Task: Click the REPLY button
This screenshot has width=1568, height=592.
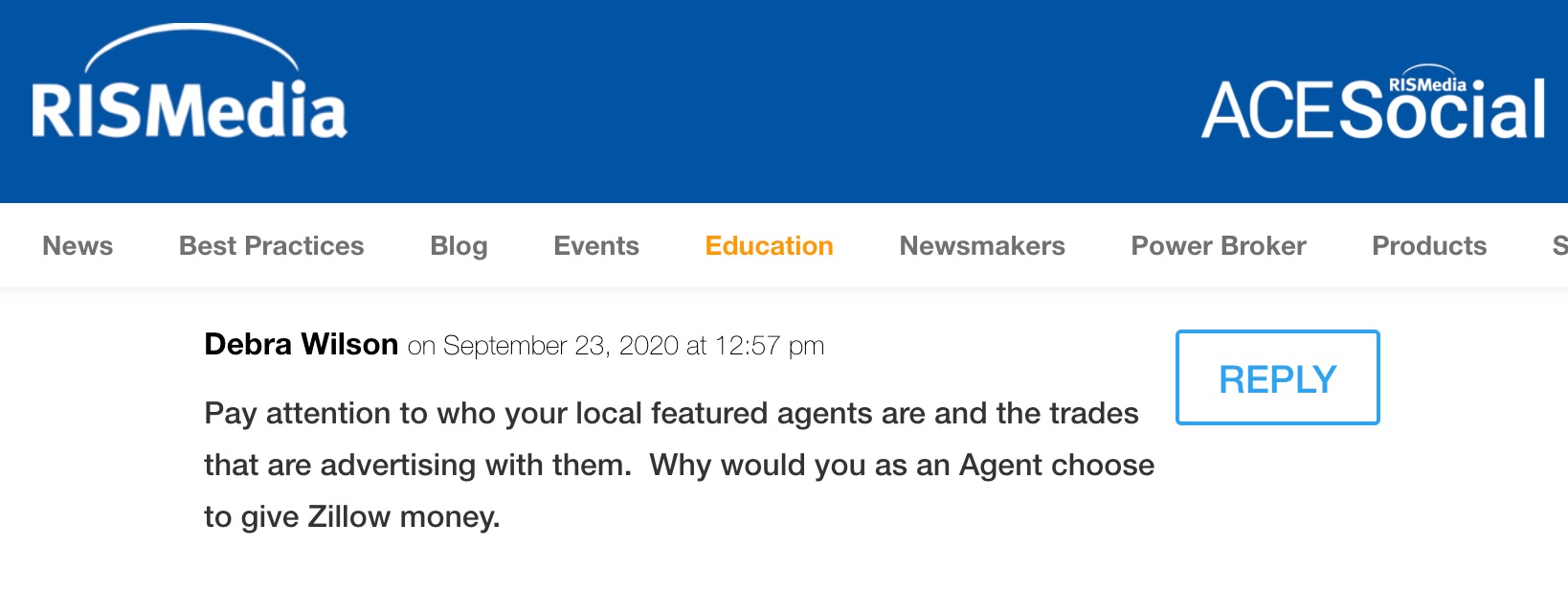Action: [x=1278, y=377]
